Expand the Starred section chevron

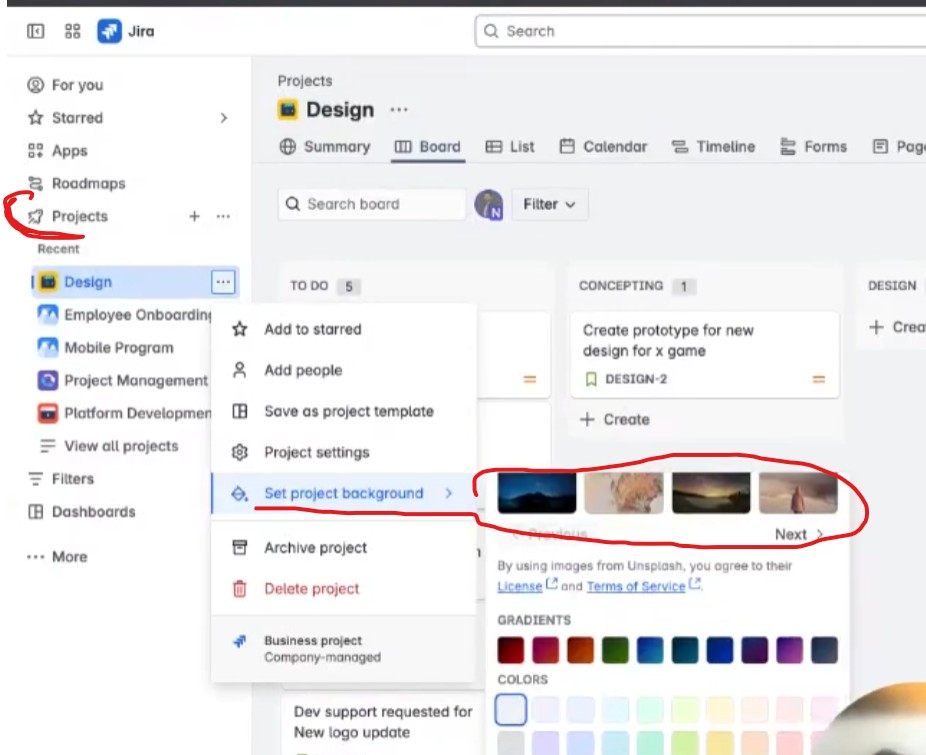tap(224, 118)
